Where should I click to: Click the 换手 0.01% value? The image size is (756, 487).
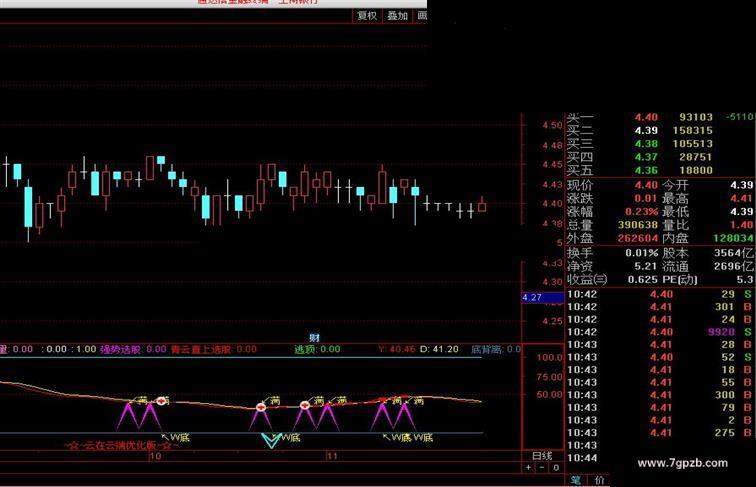pyautogui.click(x=642, y=253)
